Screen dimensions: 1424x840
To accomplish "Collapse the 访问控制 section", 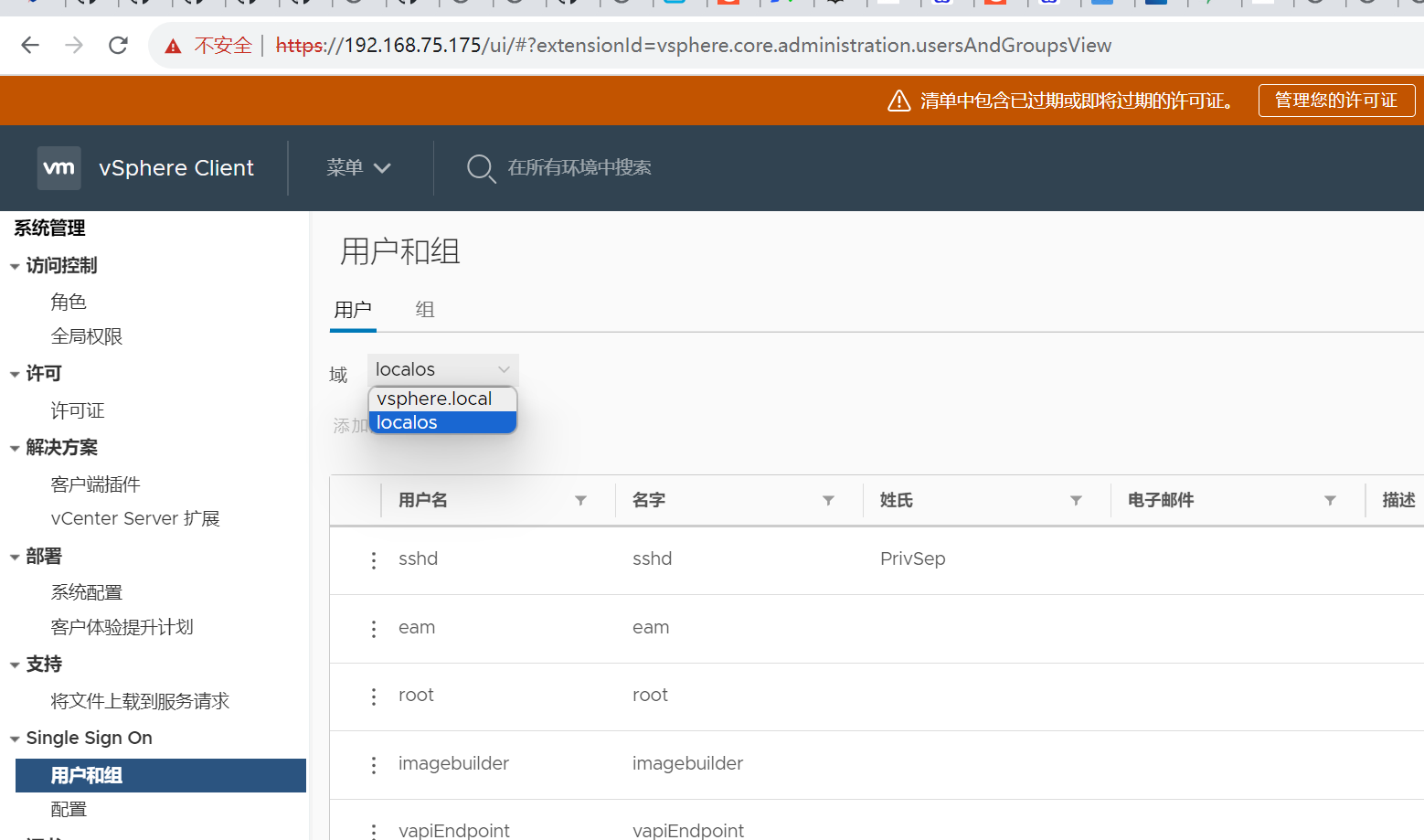I will coord(15,267).
